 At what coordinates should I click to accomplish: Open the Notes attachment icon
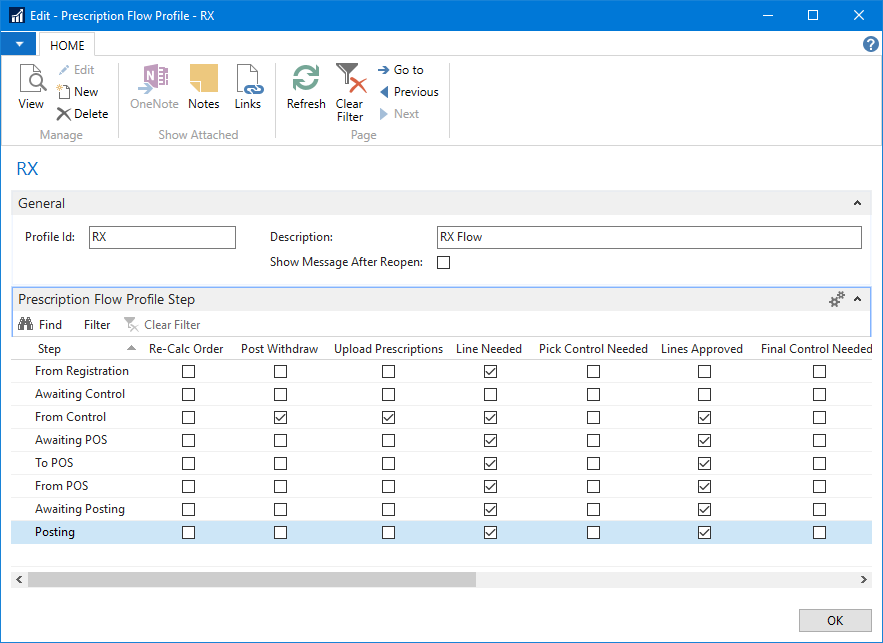point(203,86)
